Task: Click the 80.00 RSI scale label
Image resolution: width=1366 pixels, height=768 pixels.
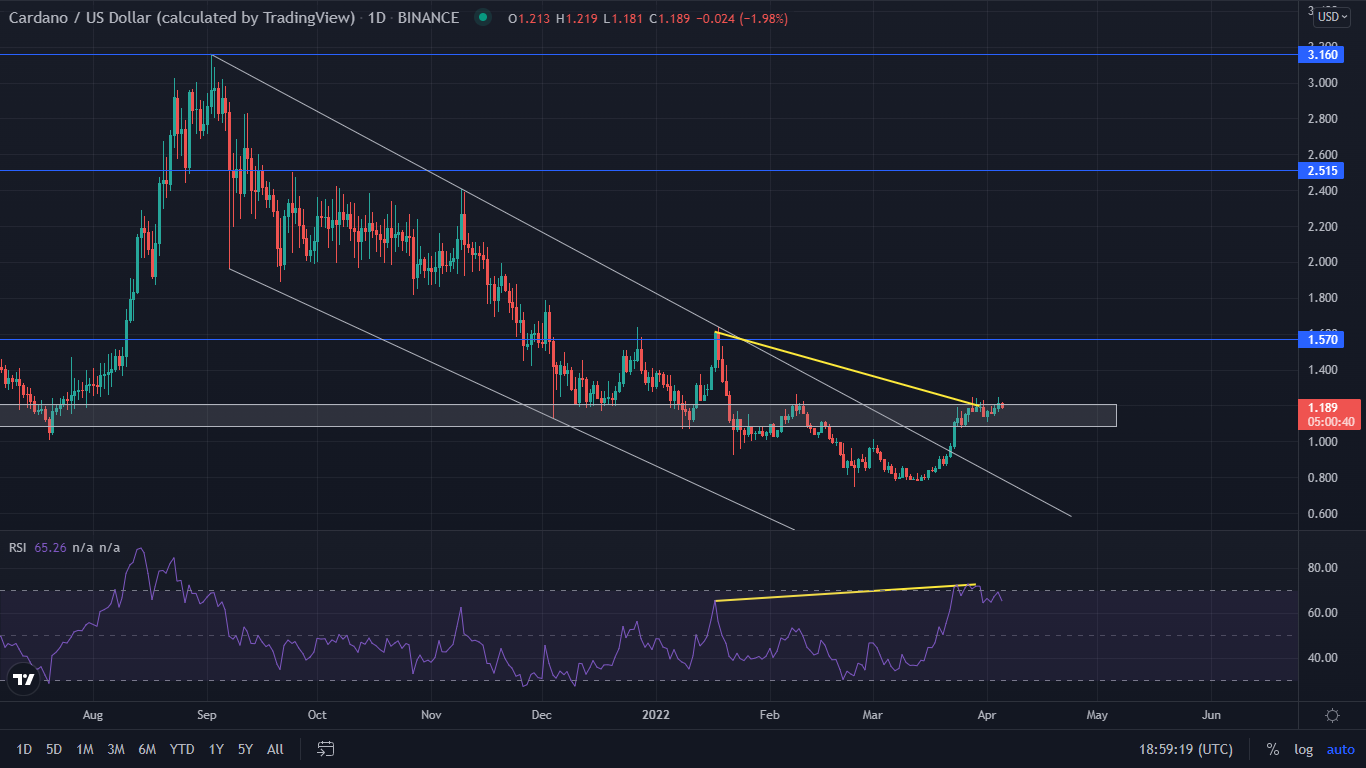Action: (1322, 567)
